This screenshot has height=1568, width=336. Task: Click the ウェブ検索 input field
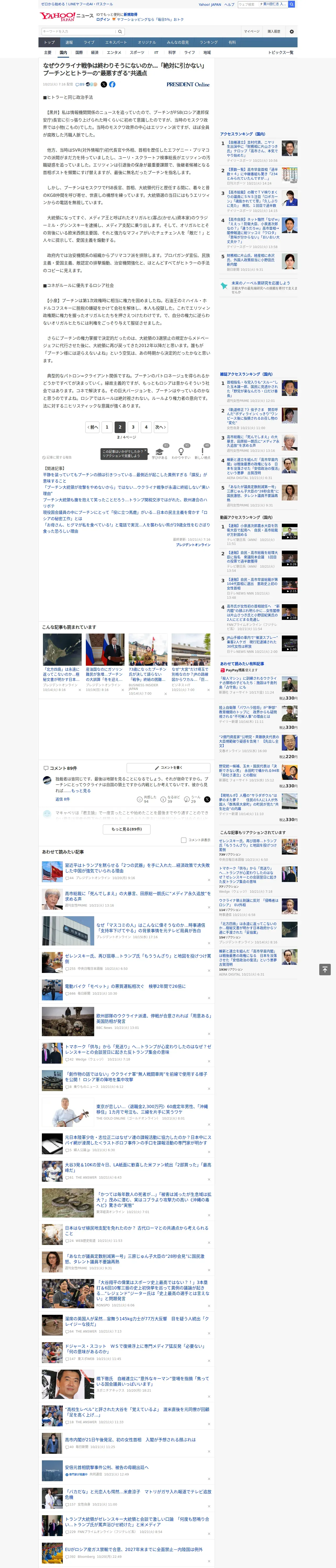point(248,4)
